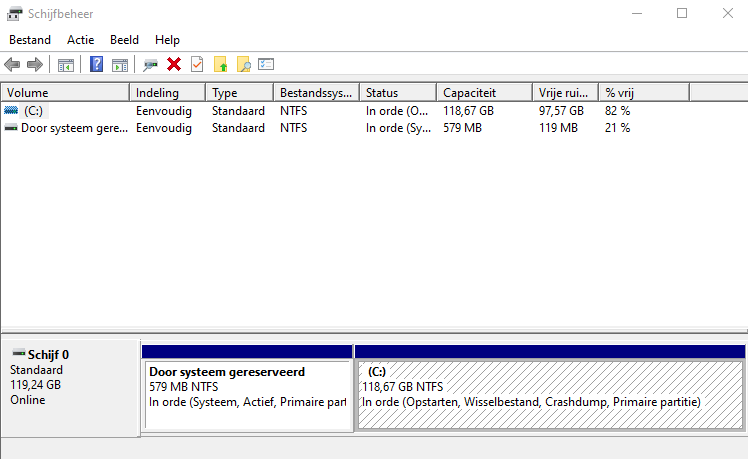Select the Schijf 0 disk label panel
The width and height of the screenshot is (748, 459).
click(x=71, y=387)
